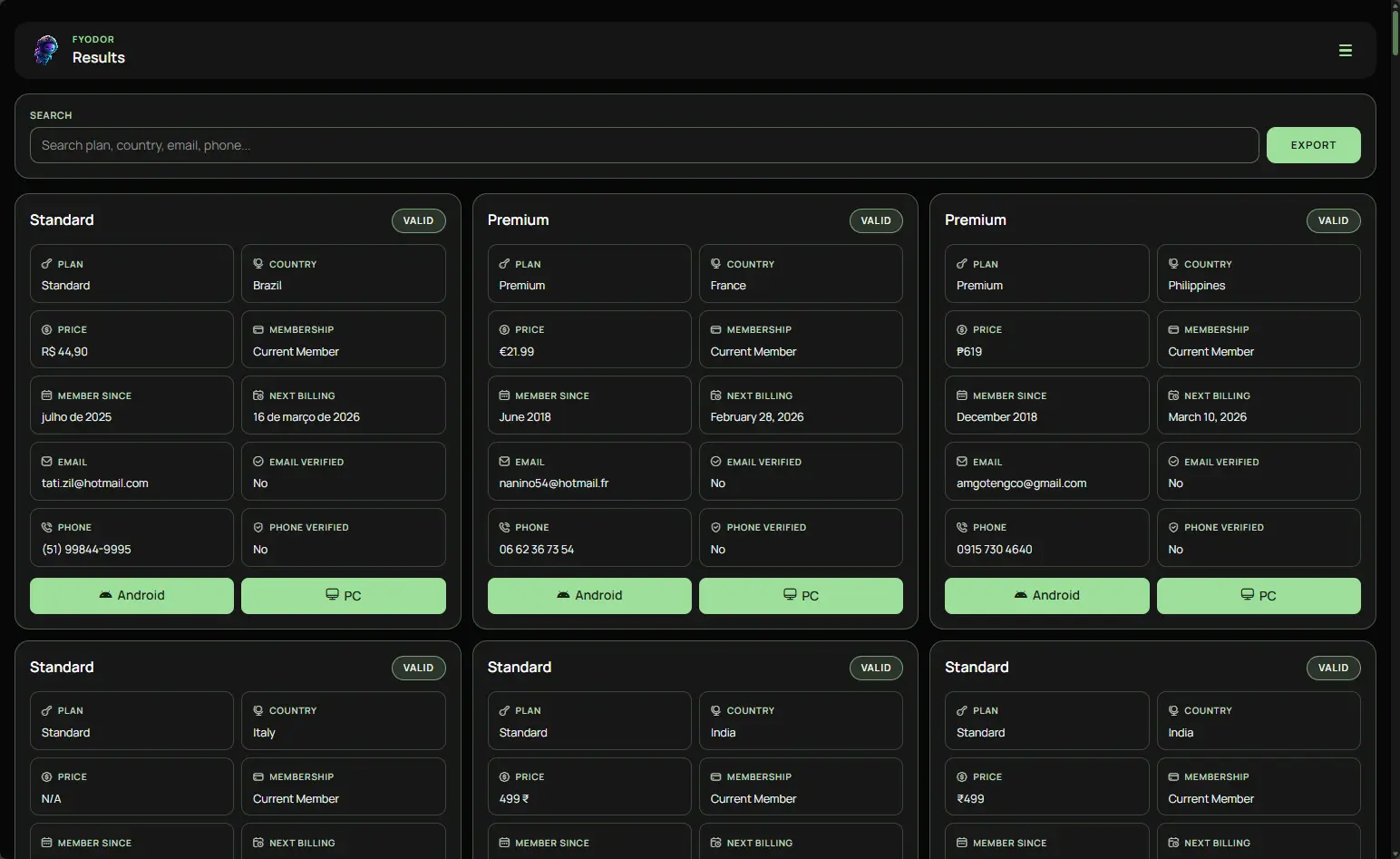This screenshot has height=859, width=1400.
Task: Select price €21.99
Action: (517, 352)
